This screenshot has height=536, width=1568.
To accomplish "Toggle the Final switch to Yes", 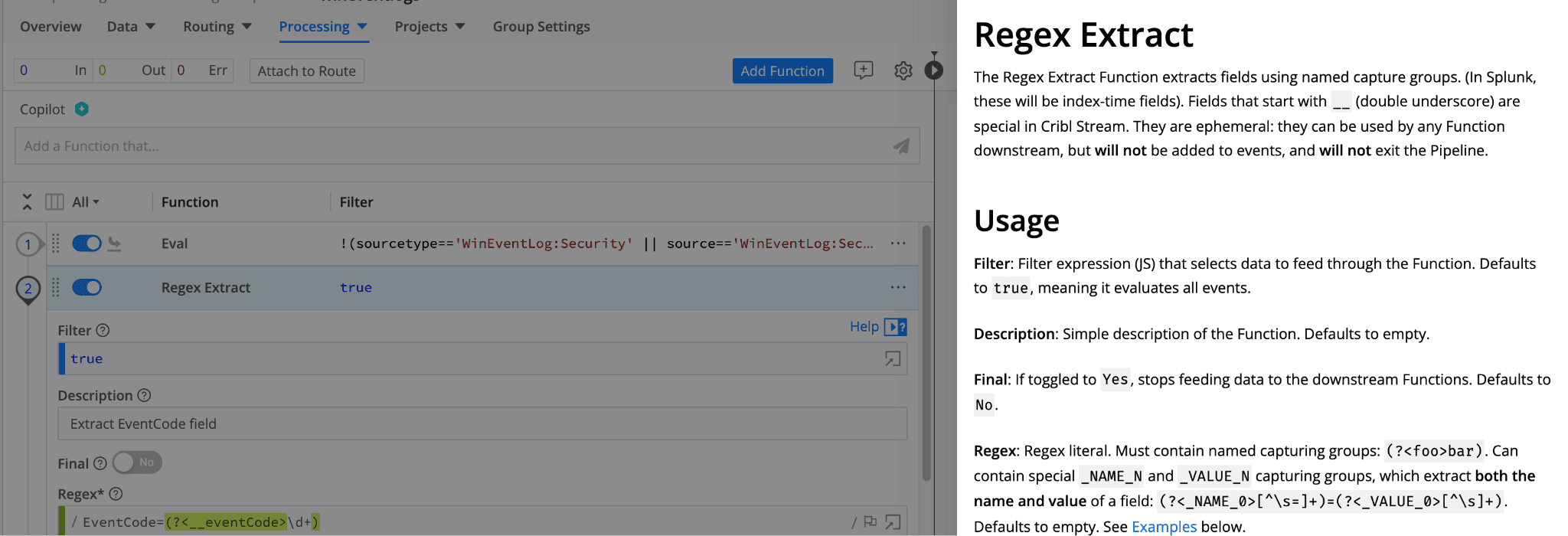I will (137, 462).
